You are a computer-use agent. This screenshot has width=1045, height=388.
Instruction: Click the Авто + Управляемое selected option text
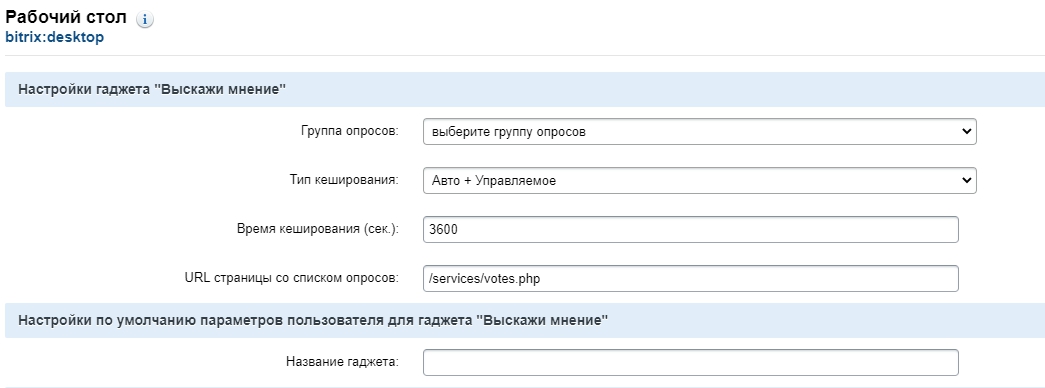click(x=494, y=180)
